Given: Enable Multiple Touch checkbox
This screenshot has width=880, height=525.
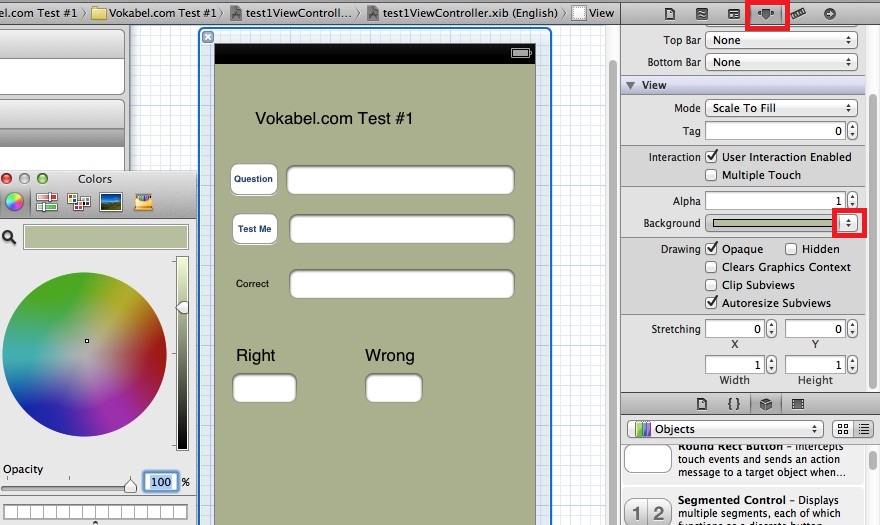Looking at the screenshot, I should (711, 175).
